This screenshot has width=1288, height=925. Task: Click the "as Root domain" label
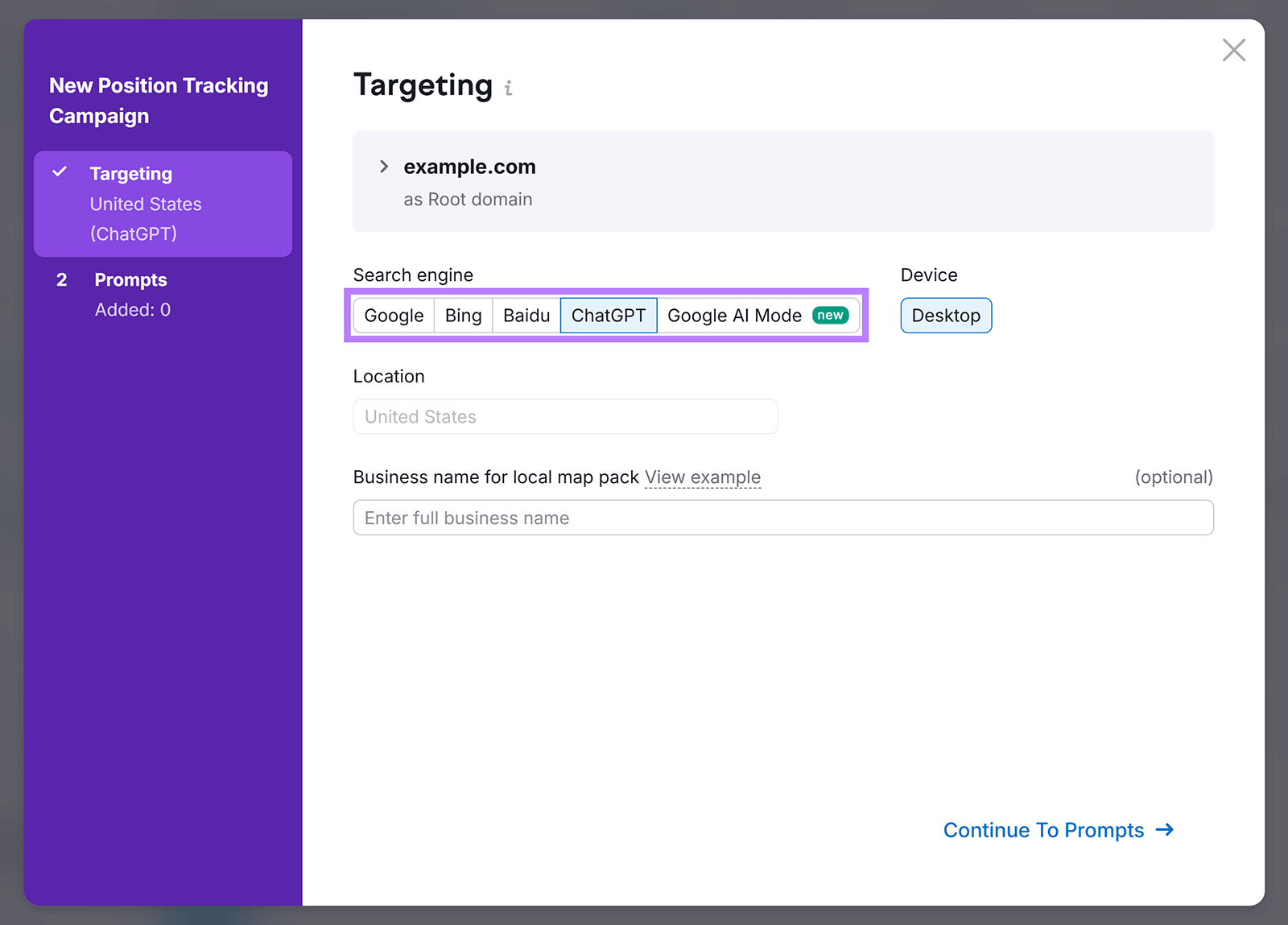click(468, 199)
